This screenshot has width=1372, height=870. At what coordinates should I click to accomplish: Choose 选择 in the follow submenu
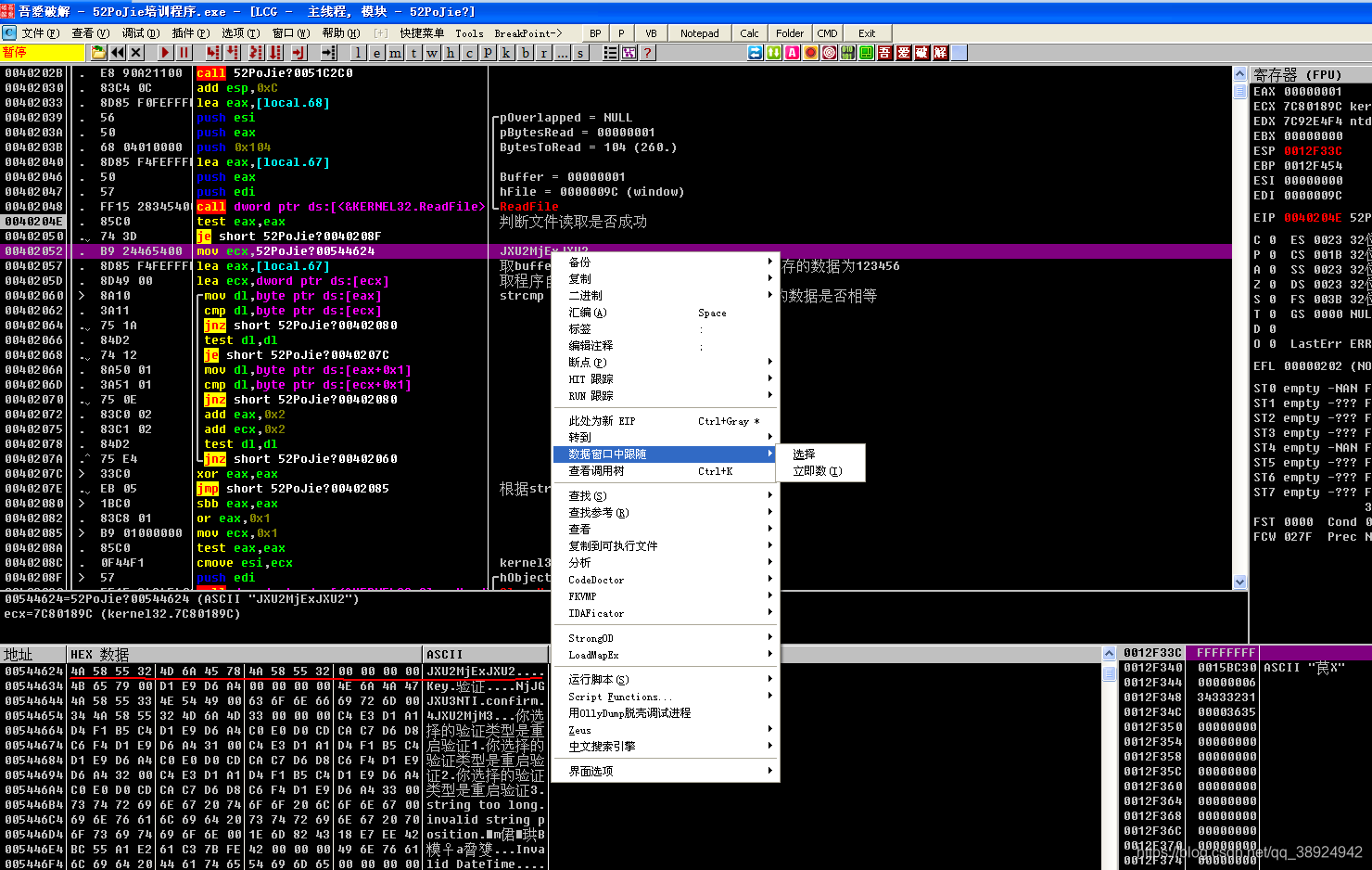tap(820, 454)
